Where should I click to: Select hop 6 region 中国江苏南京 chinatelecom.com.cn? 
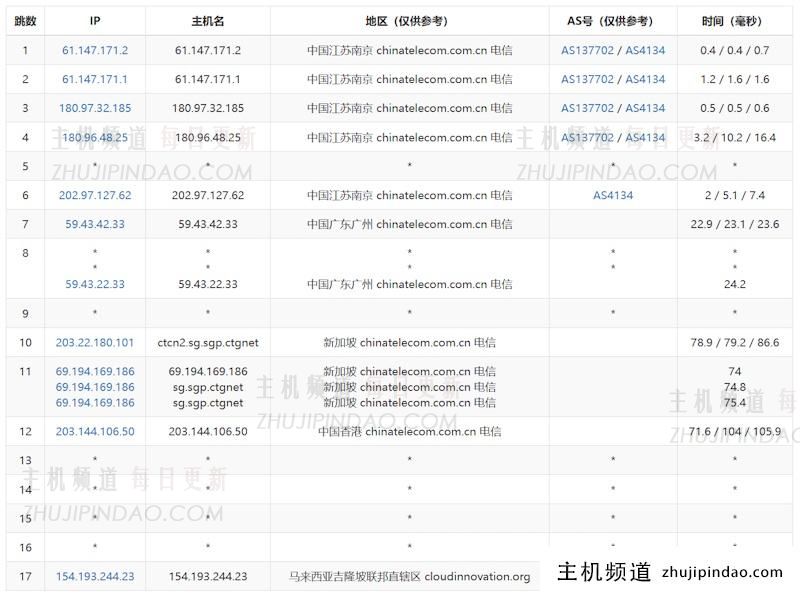[x=409, y=195]
